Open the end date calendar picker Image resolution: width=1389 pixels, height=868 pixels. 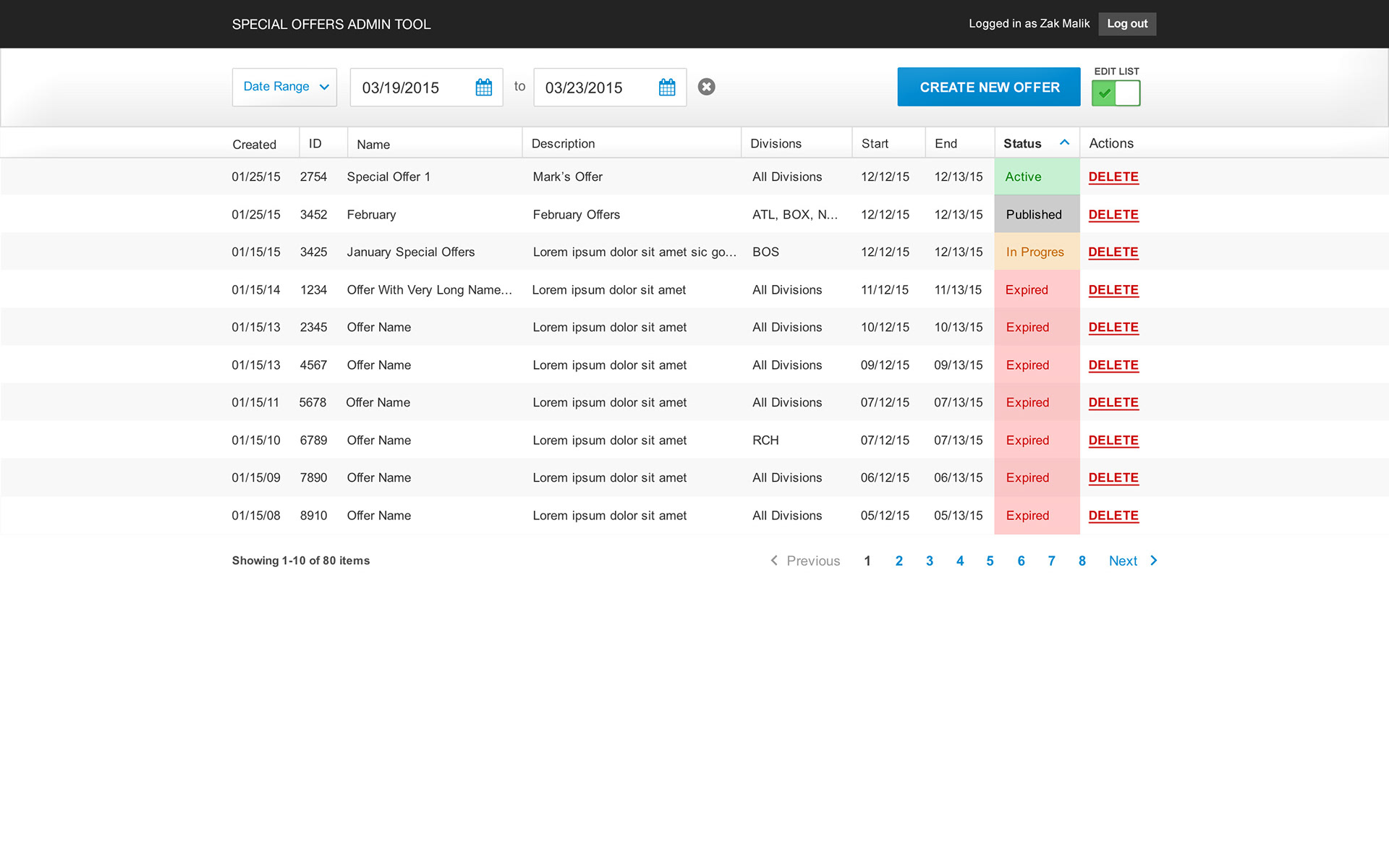tap(666, 88)
